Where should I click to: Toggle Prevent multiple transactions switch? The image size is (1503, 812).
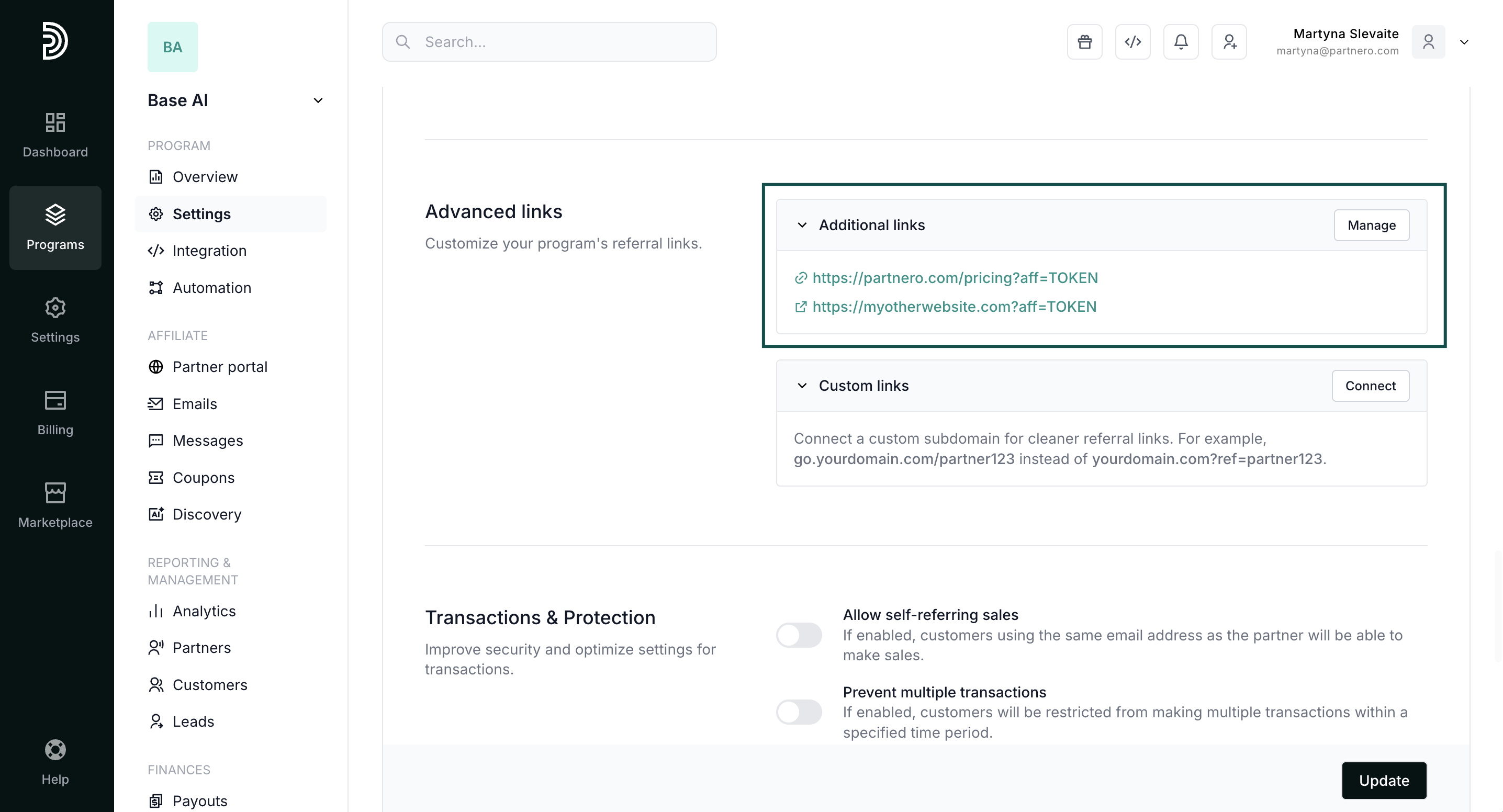[x=799, y=712]
